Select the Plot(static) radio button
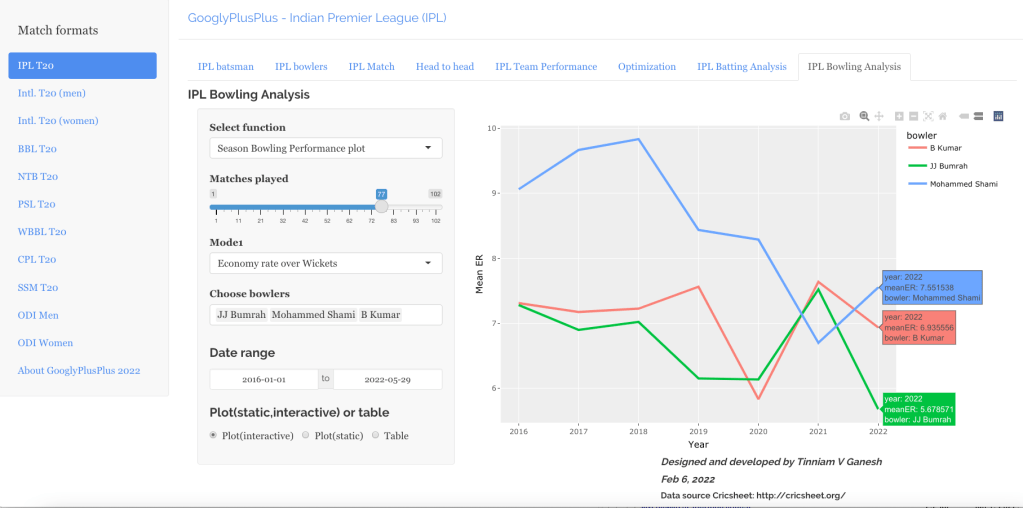Screen dimensions: 1023x508 click(x=307, y=435)
